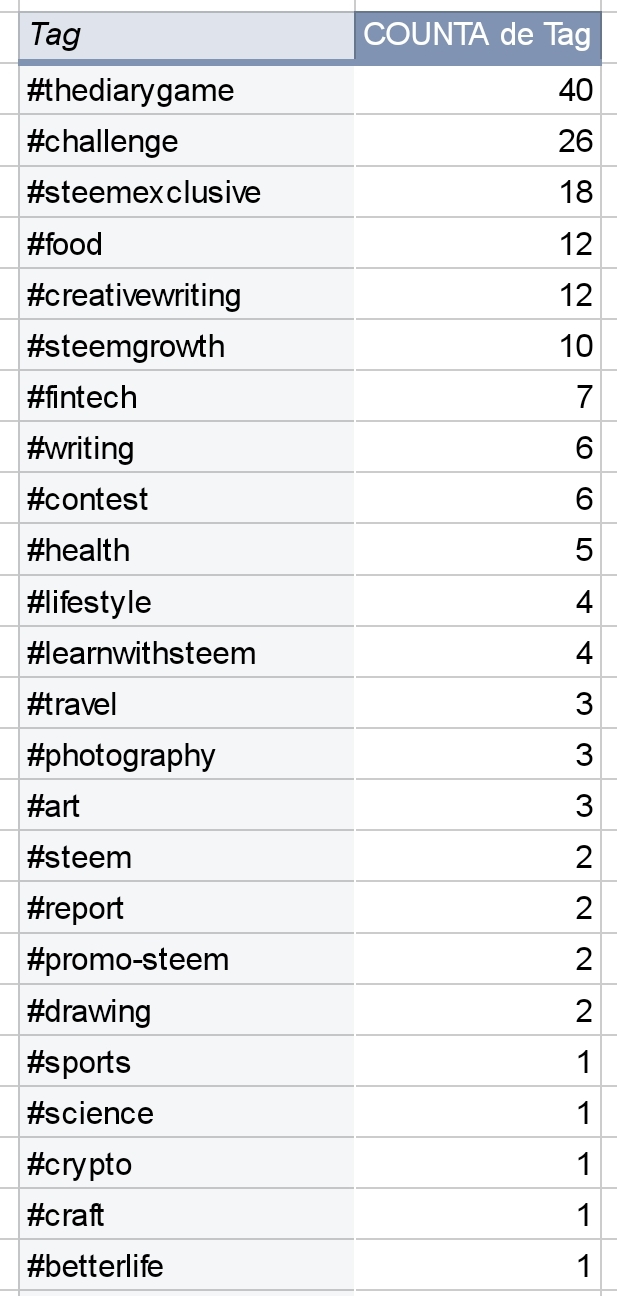Select the #thediarygame cell
This screenshot has height=1296, width=617.
tap(186, 91)
